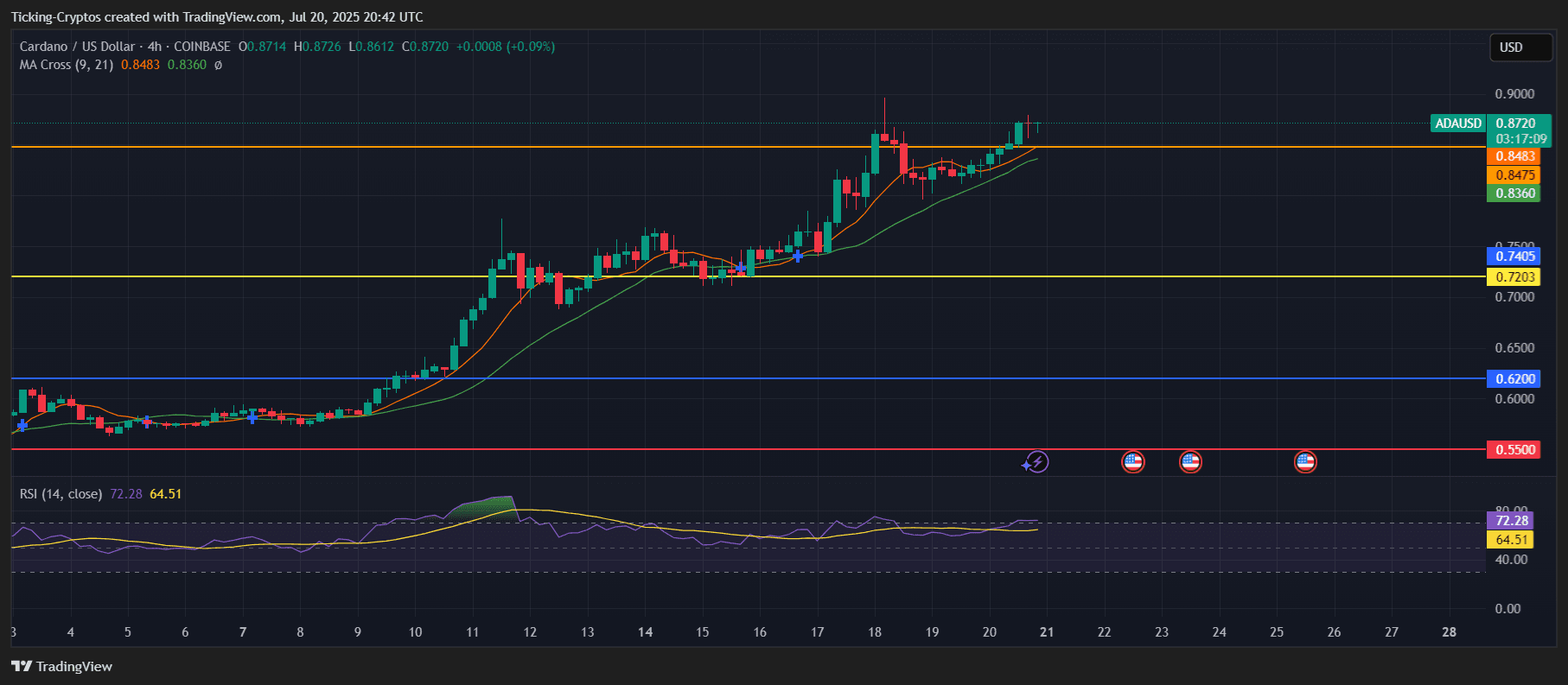This screenshot has width=1568, height=685.
Task: Open the USD currency selector
Action: 1520,48
